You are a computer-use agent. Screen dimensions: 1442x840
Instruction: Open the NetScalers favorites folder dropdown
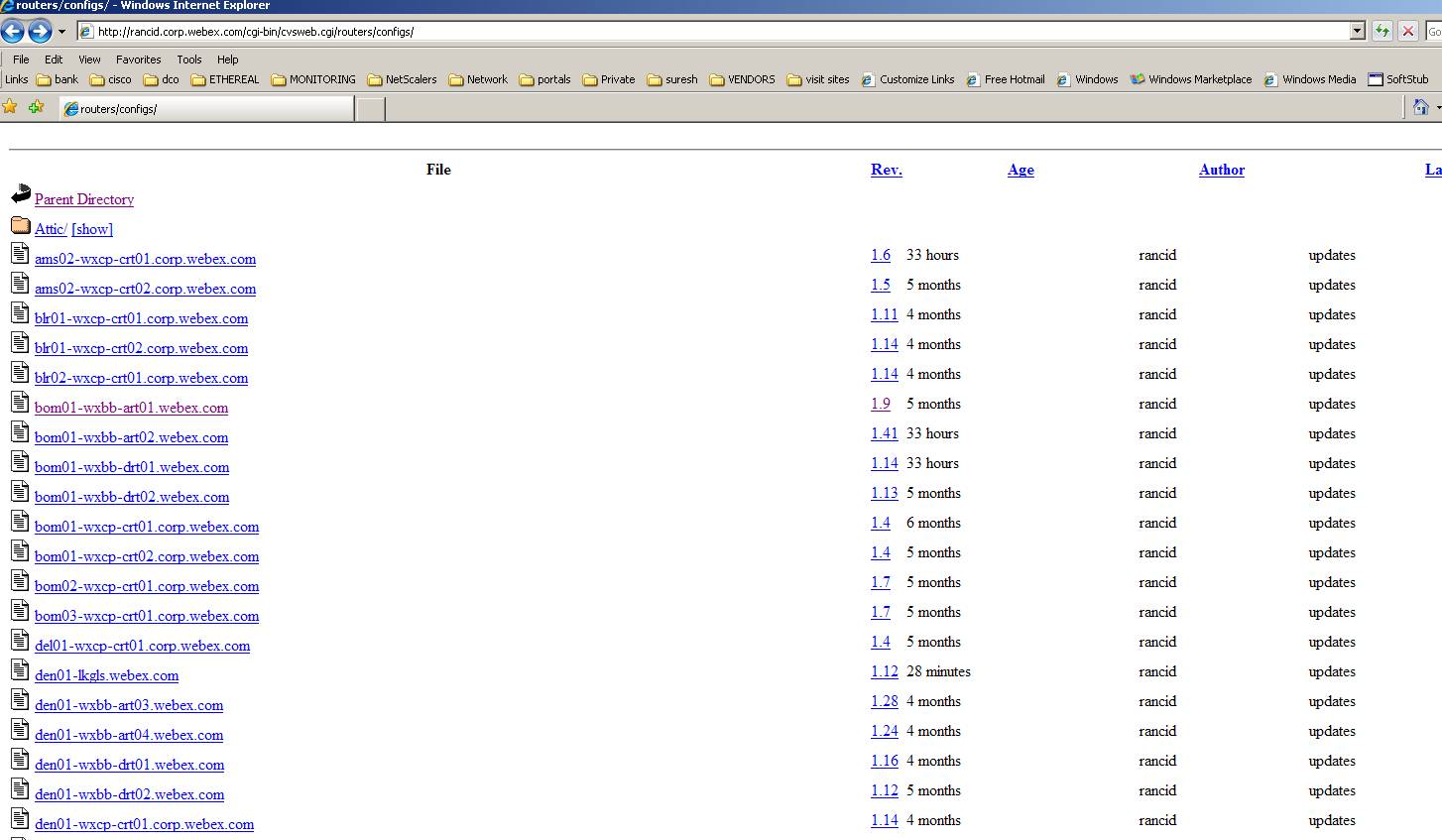click(x=402, y=79)
